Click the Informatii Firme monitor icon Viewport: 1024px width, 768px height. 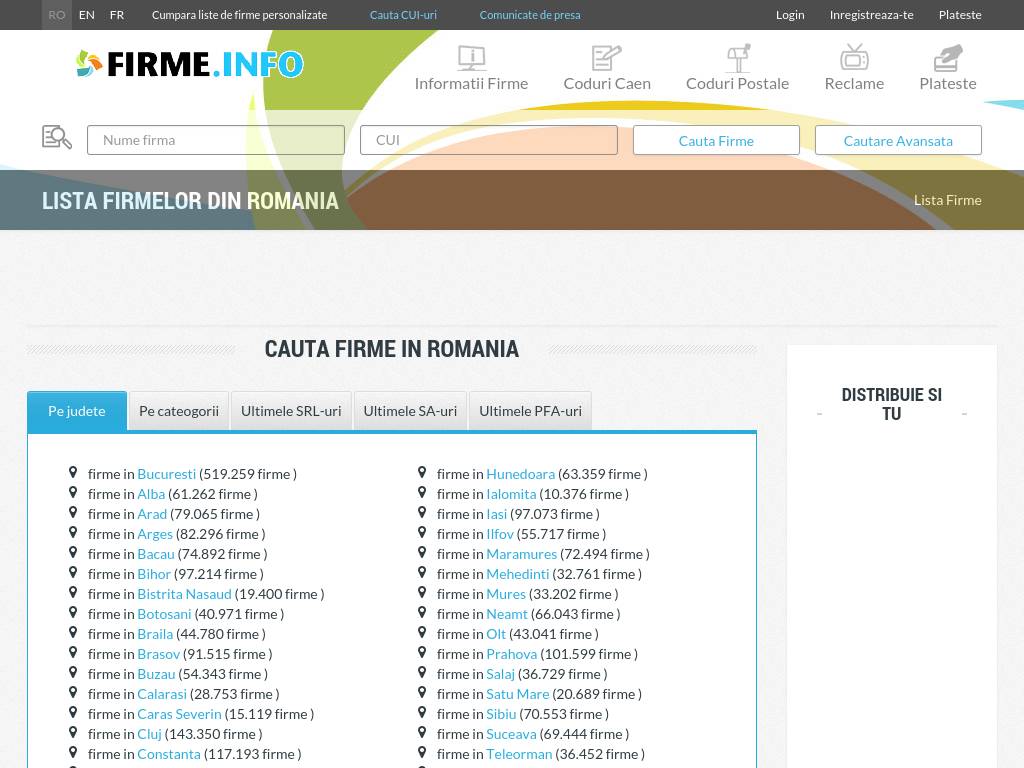click(x=471, y=58)
